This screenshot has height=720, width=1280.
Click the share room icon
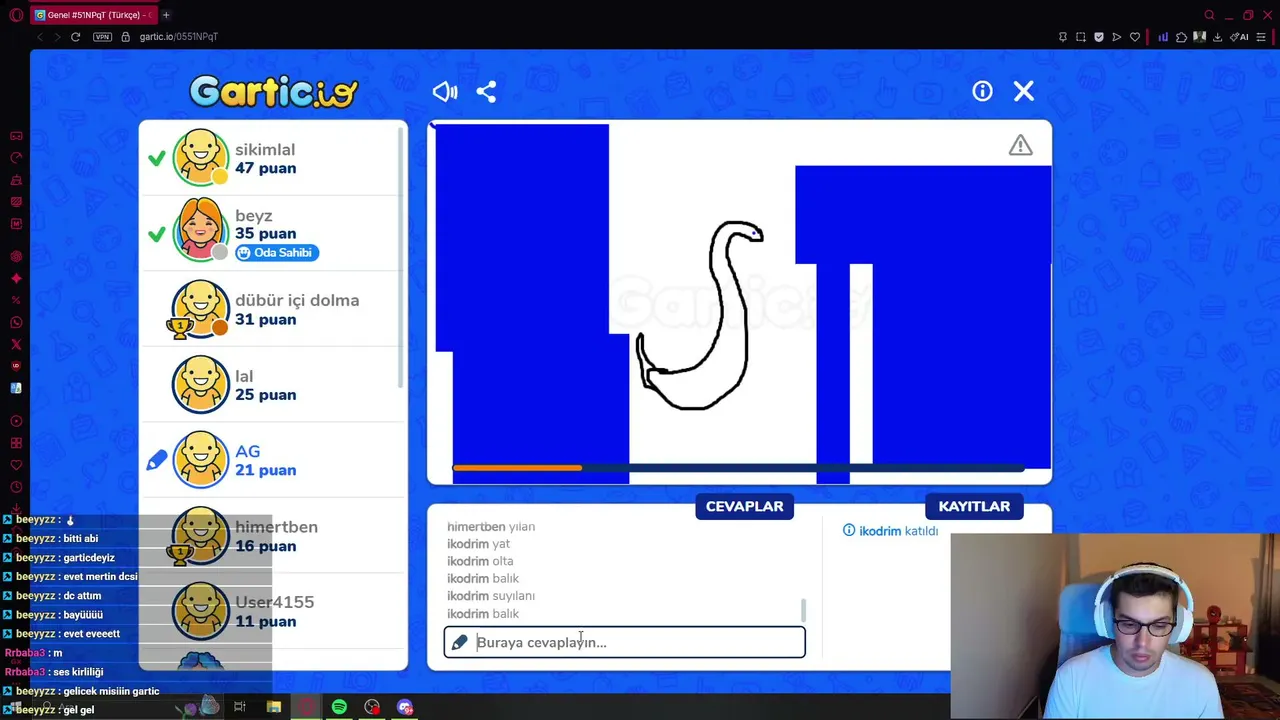[486, 92]
